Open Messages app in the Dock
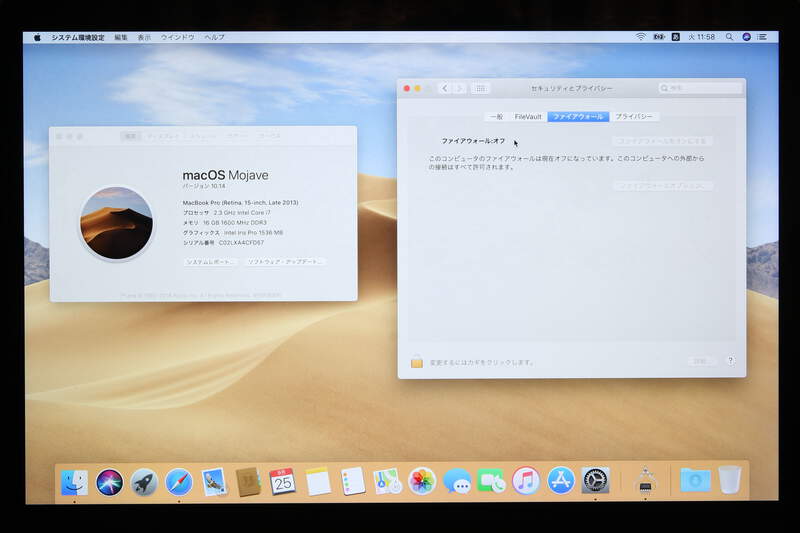 click(x=457, y=481)
